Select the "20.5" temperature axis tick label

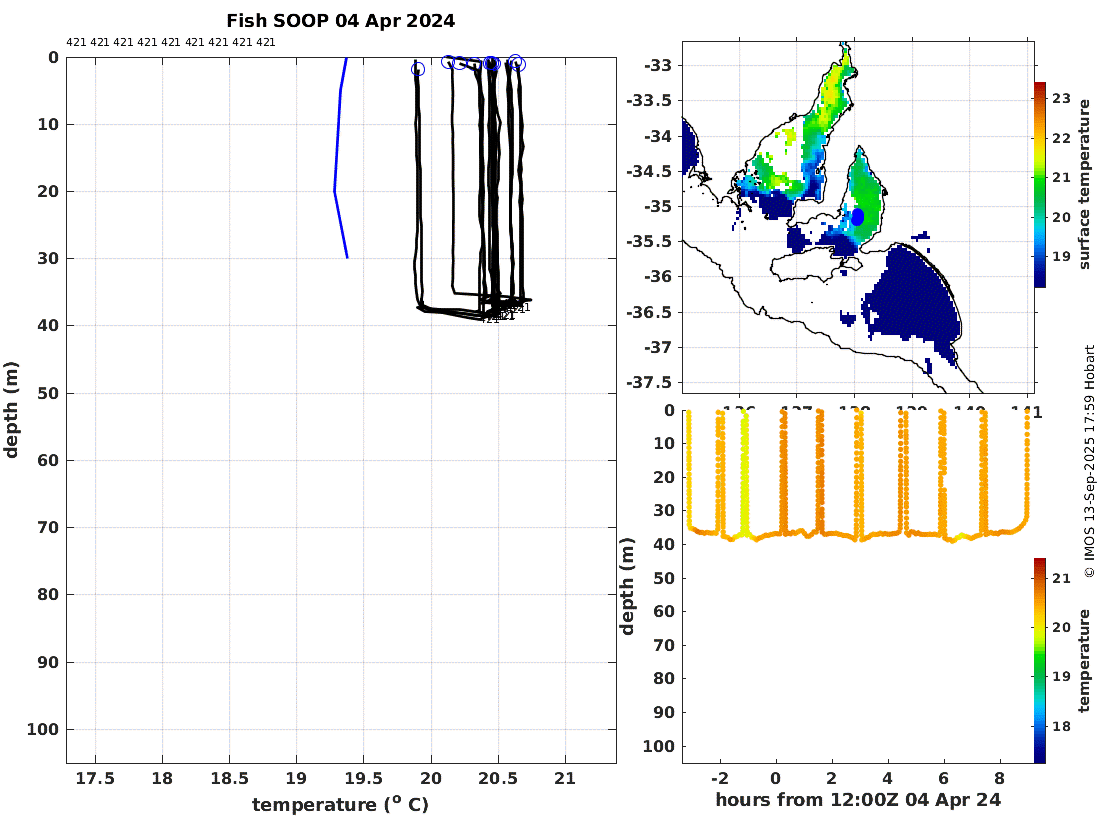pos(497,778)
